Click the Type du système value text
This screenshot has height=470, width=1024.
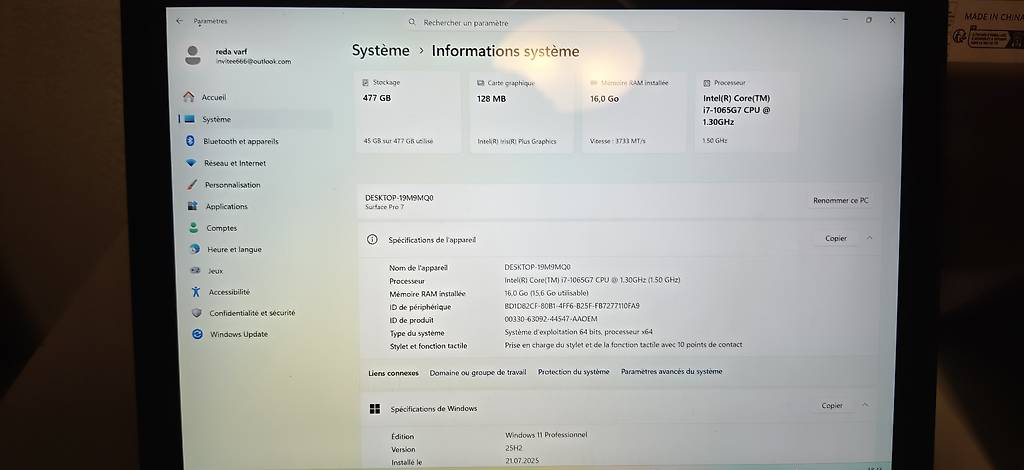pos(578,332)
